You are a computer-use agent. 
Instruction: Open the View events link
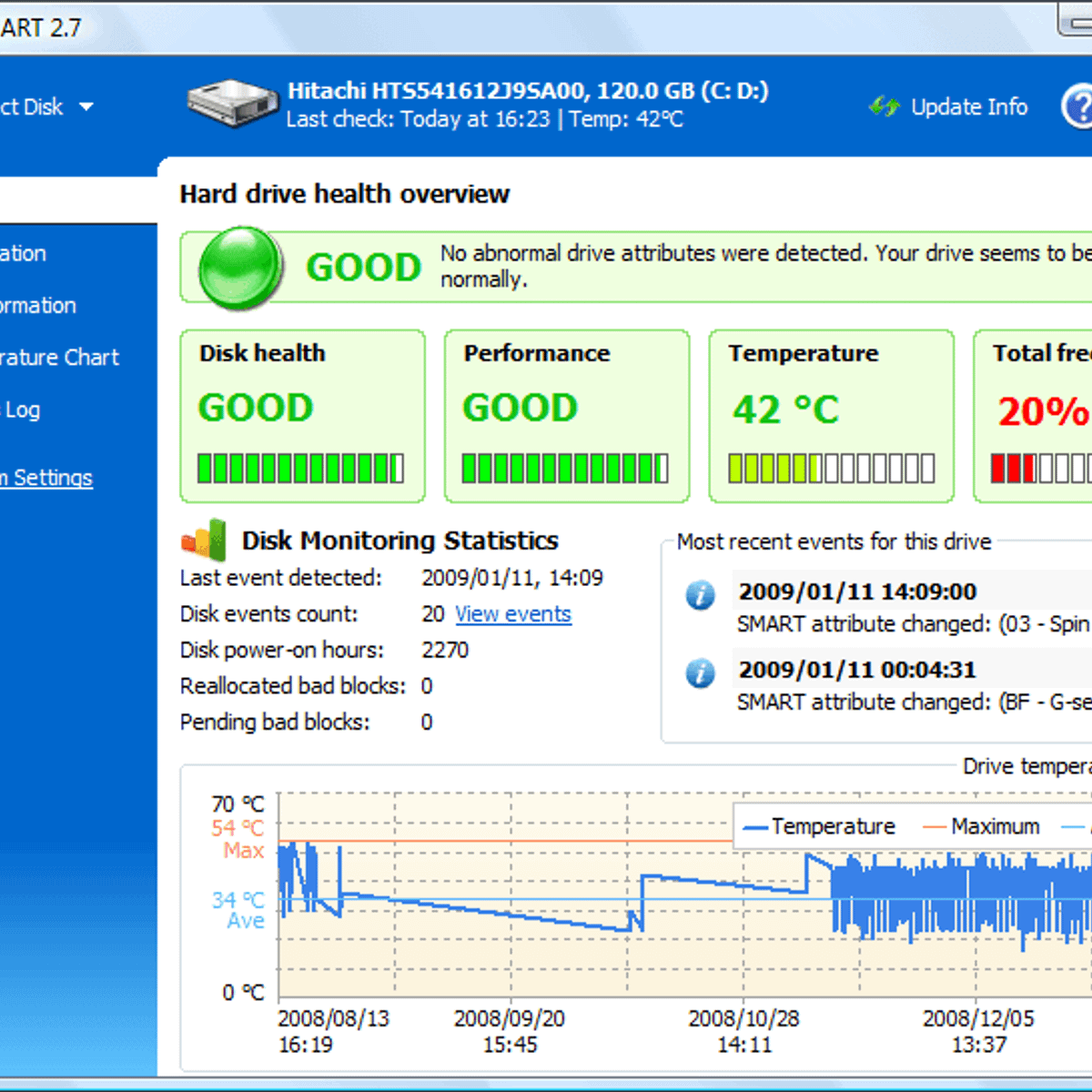tap(512, 614)
